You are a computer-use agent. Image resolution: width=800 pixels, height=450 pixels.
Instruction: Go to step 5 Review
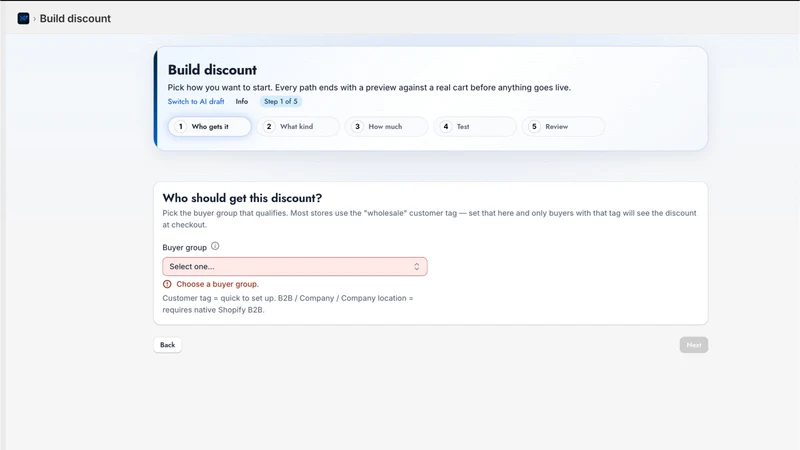click(x=563, y=127)
